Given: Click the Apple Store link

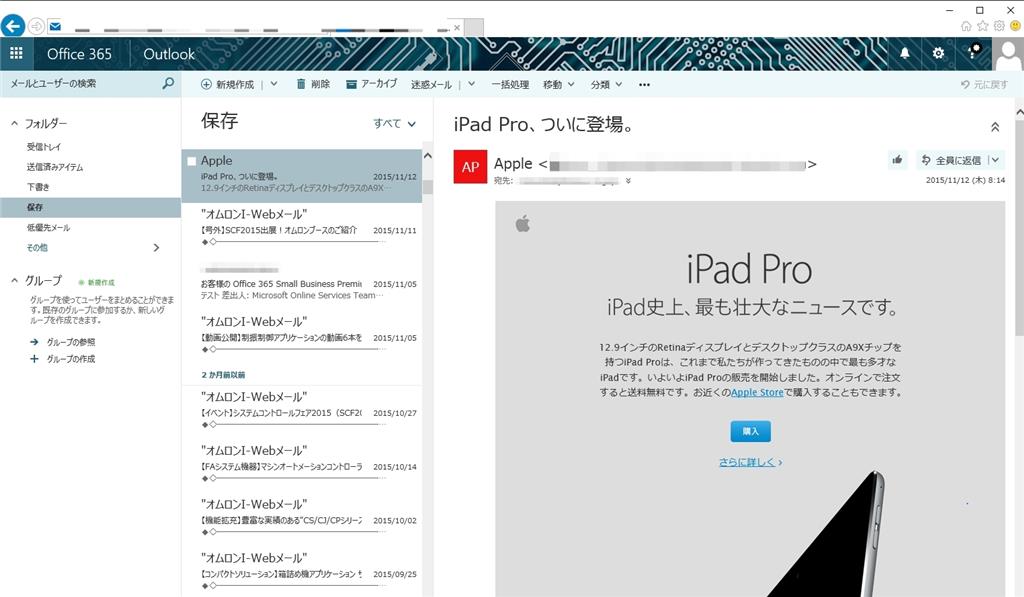Looking at the screenshot, I should click(x=757, y=393).
